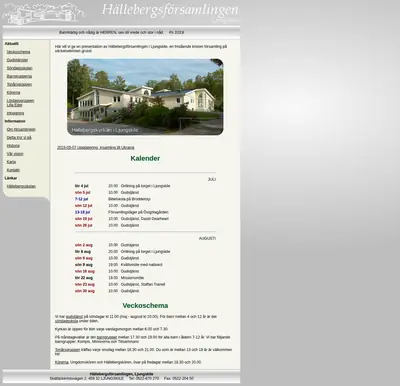
Task: Click the Hällebergsförsamlingen header title
Action: (x=170, y=10)
